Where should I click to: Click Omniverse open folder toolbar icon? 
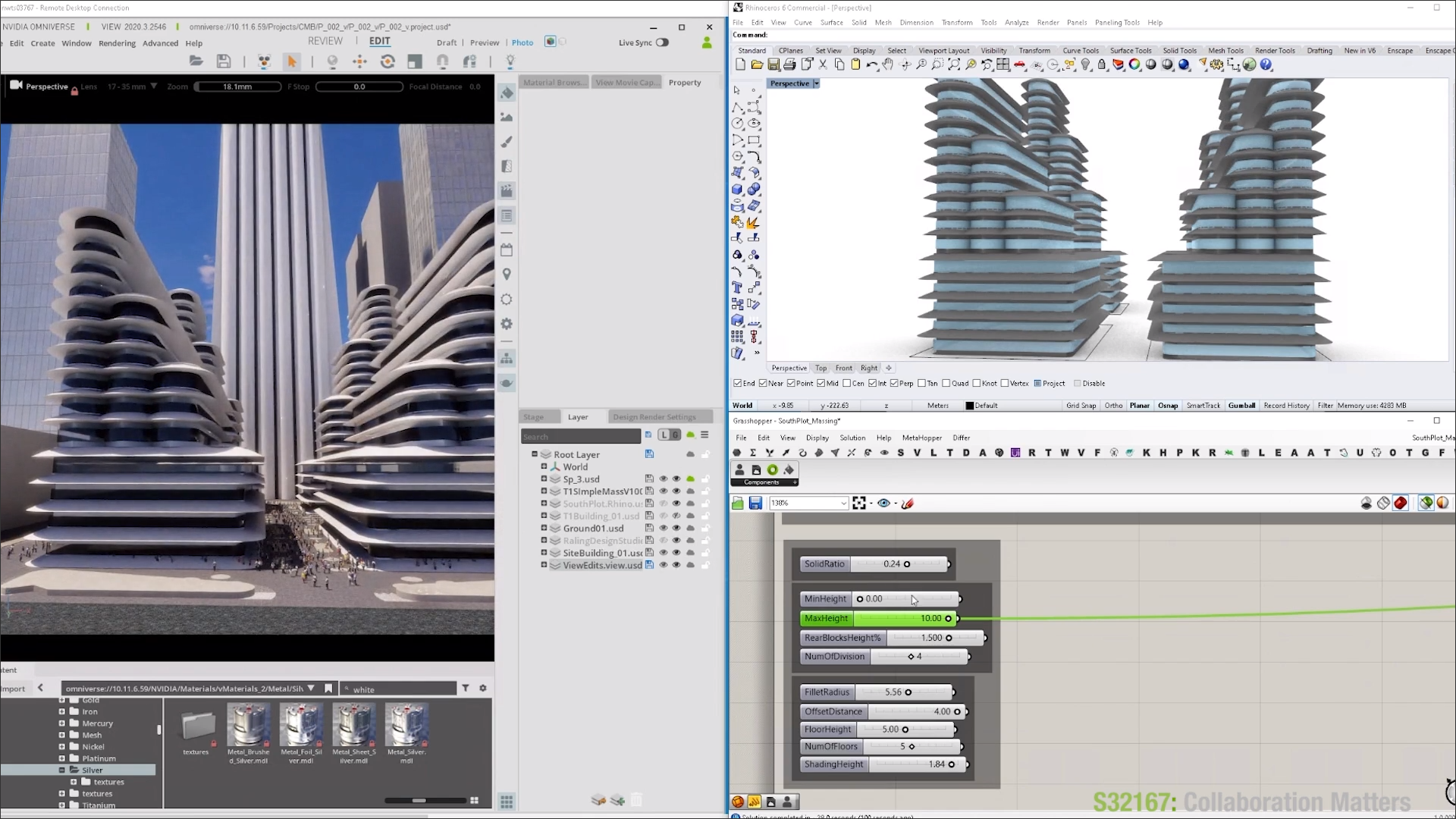[x=196, y=61]
